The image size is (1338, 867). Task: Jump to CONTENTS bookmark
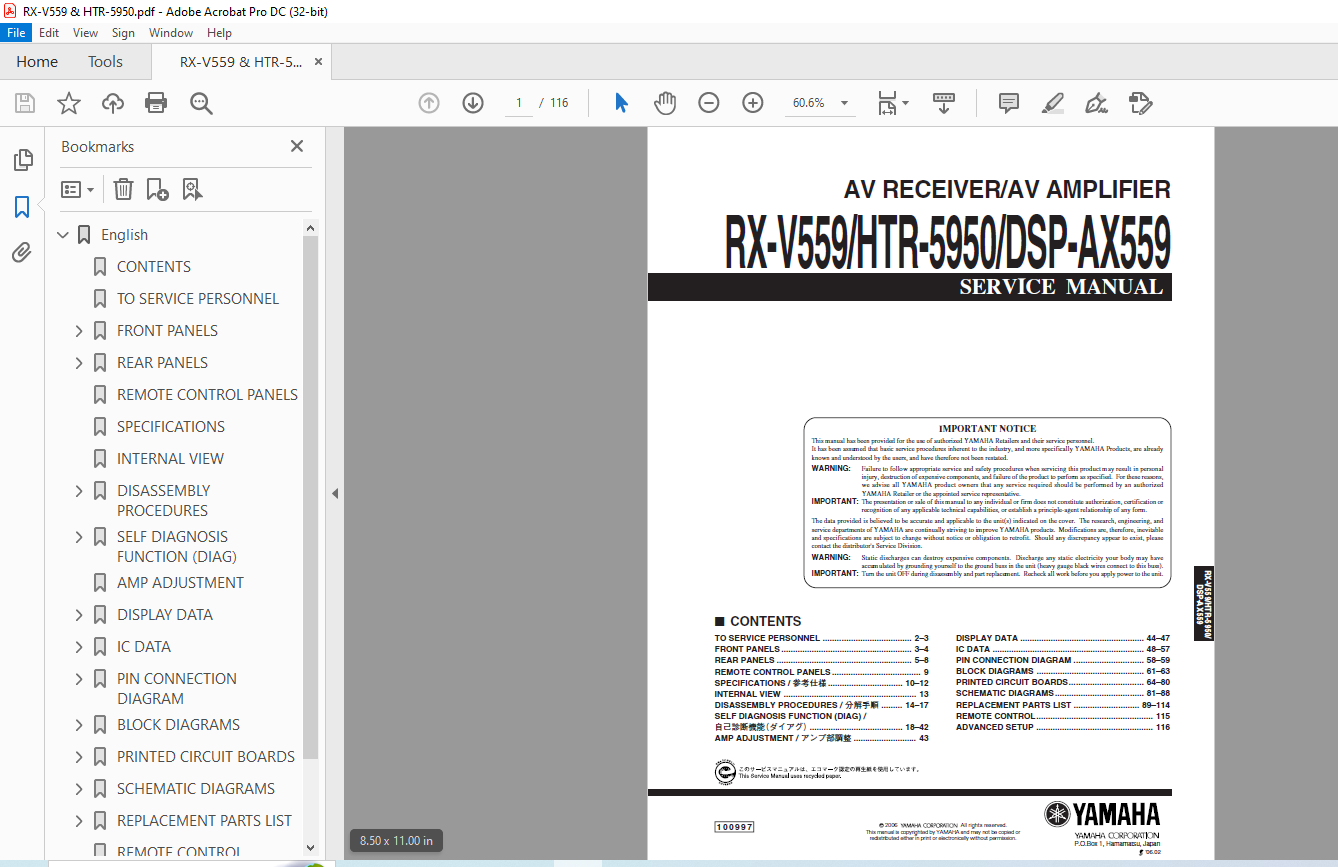(154, 267)
